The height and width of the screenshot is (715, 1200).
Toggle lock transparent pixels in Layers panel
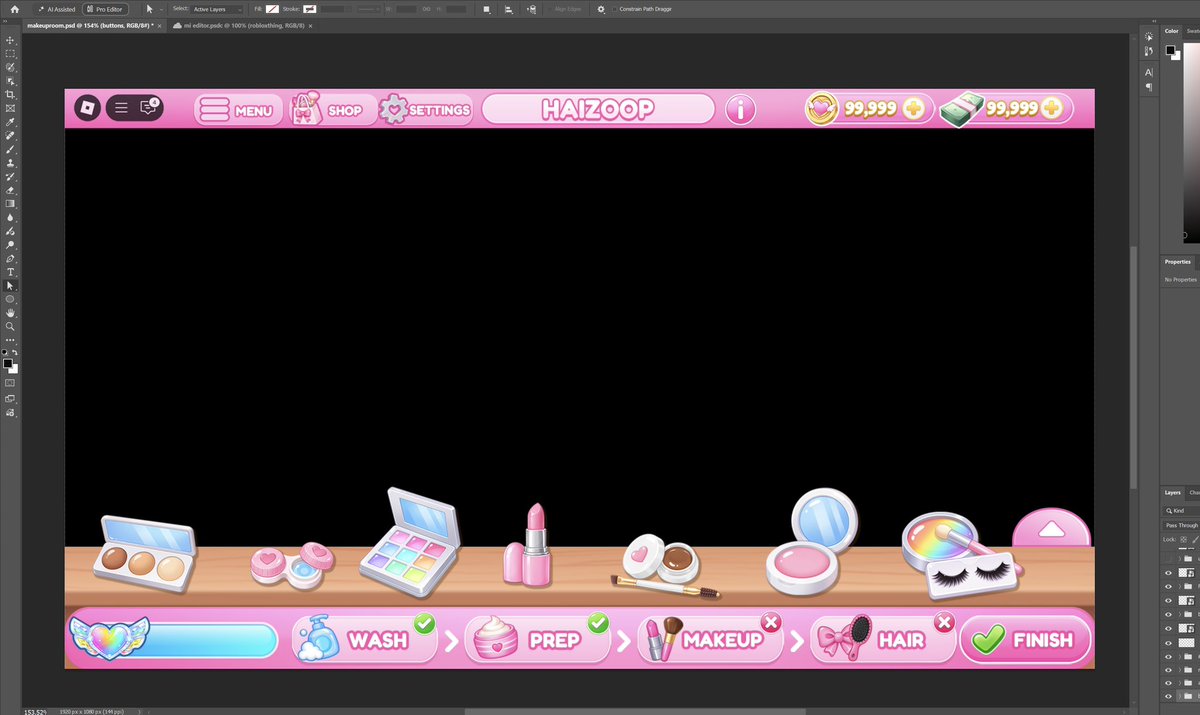1184,540
